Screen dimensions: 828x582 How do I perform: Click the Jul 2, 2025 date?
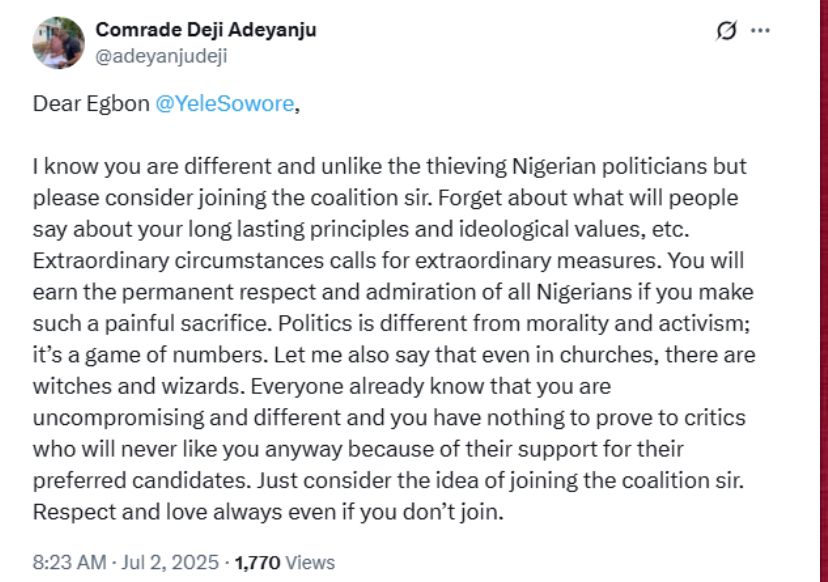pyautogui.click(x=170, y=562)
